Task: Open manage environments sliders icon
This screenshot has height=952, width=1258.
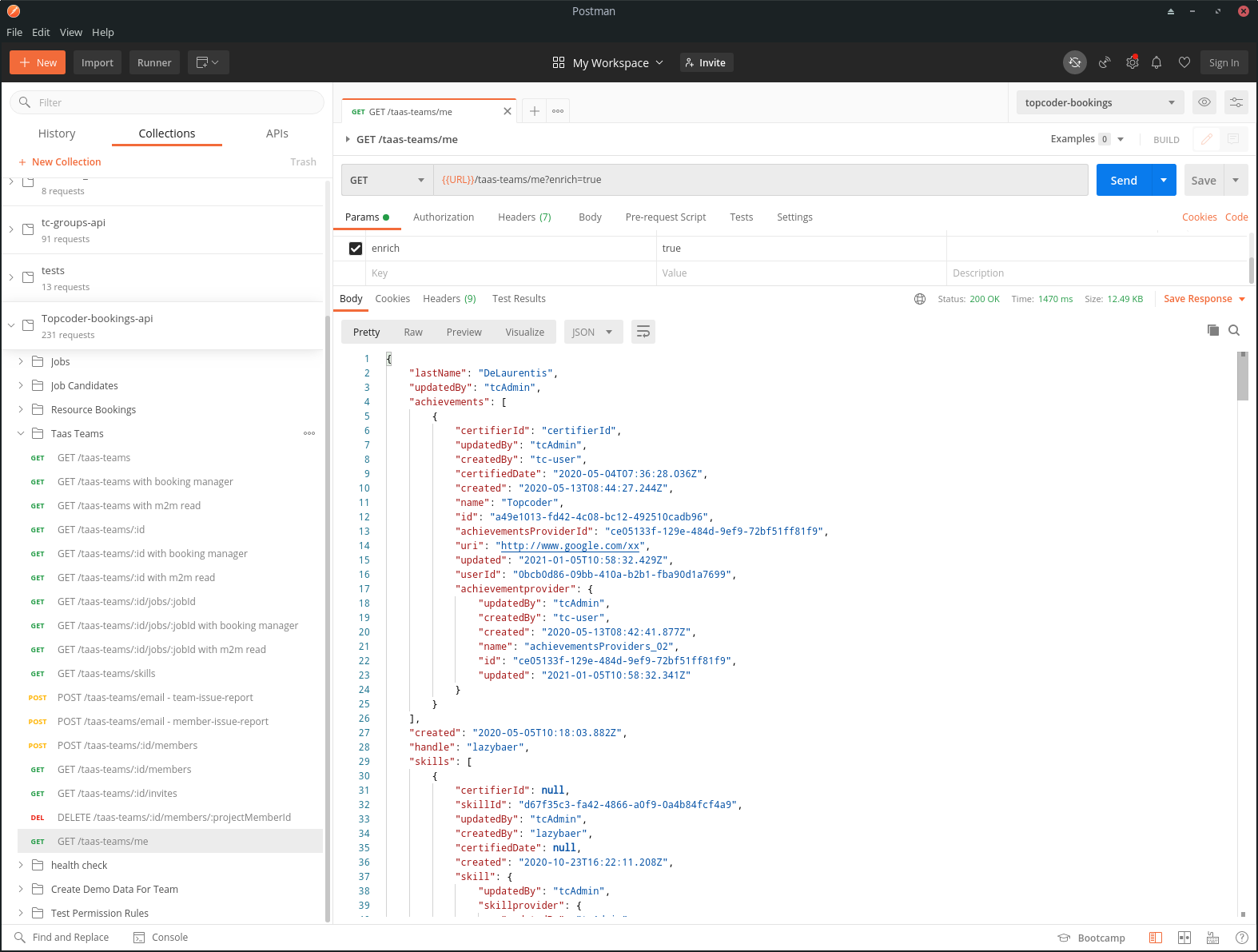Action: tap(1236, 102)
